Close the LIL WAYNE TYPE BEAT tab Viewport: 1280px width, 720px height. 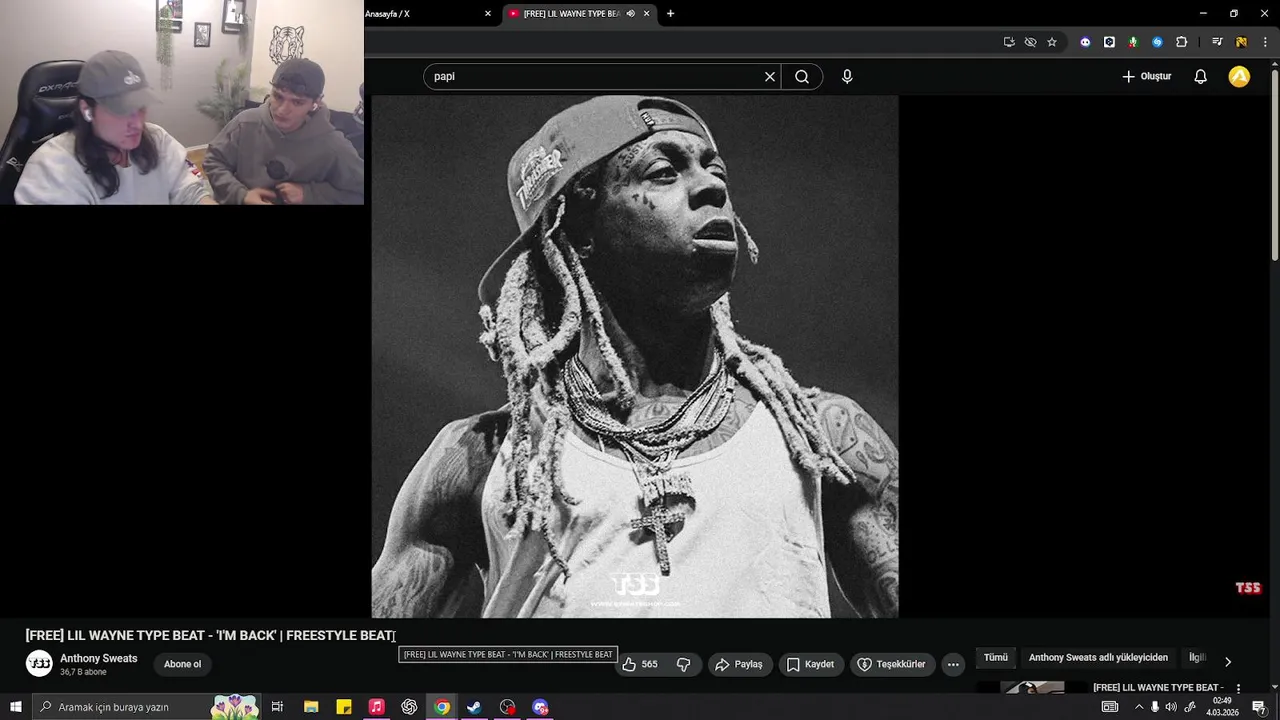646,14
